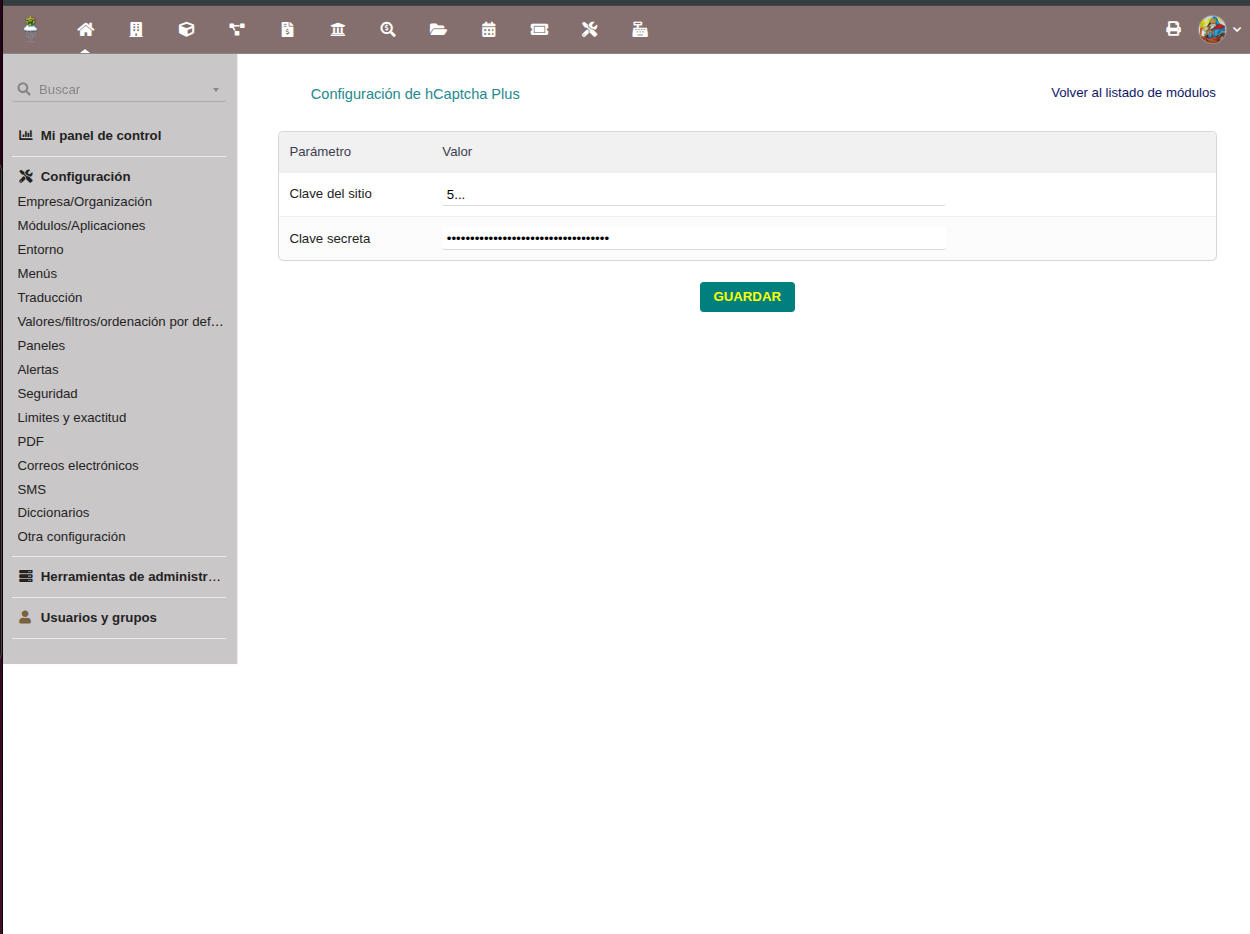
Task: Open Correos electrónicos settings
Action: (78, 465)
